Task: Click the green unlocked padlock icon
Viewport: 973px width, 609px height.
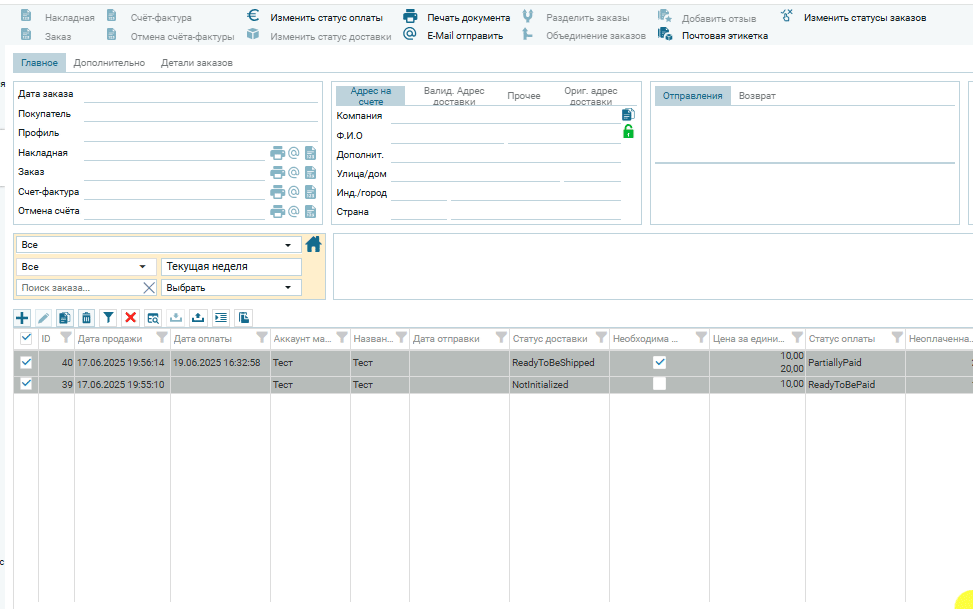Action: click(628, 131)
